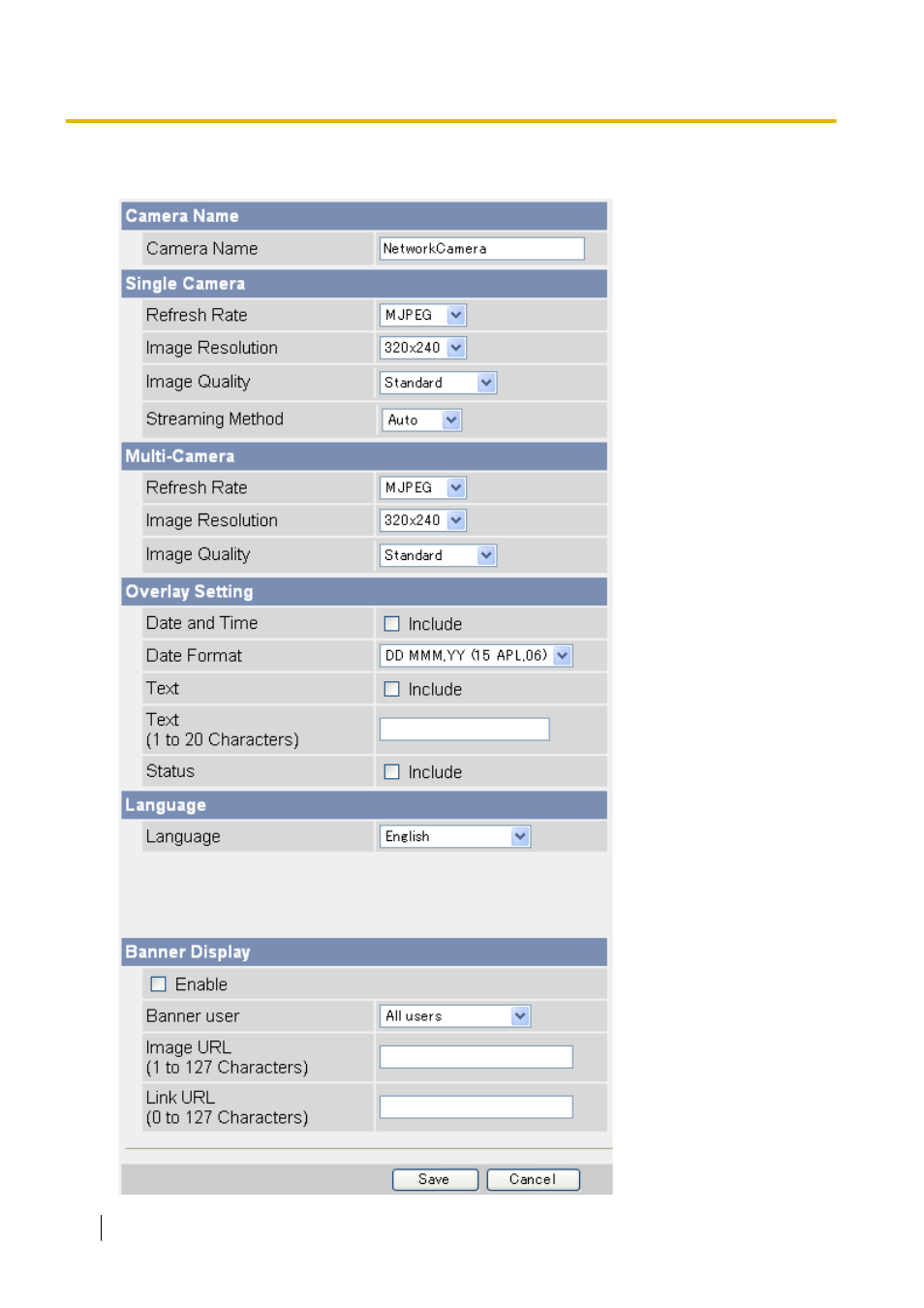Open the Banner user dropdown
The image size is (924, 1308).
point(455,1016)
